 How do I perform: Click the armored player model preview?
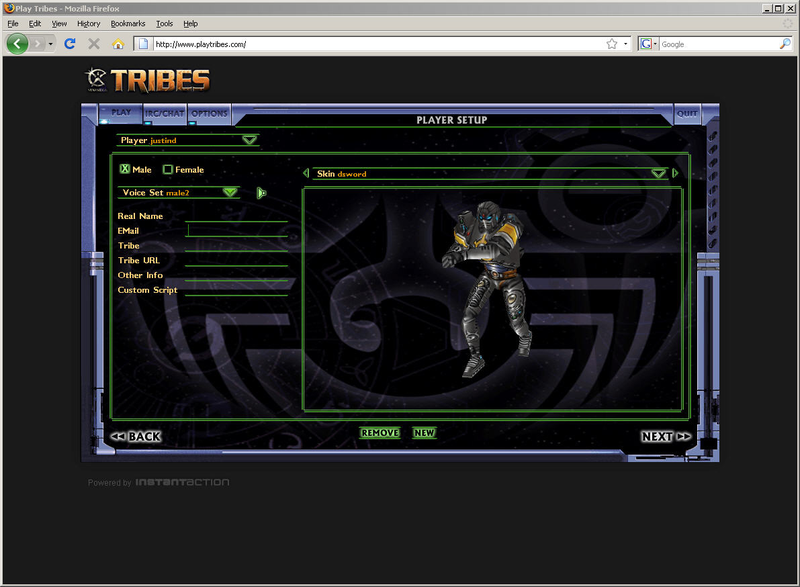pyautogui.click(x=488, y=289)
